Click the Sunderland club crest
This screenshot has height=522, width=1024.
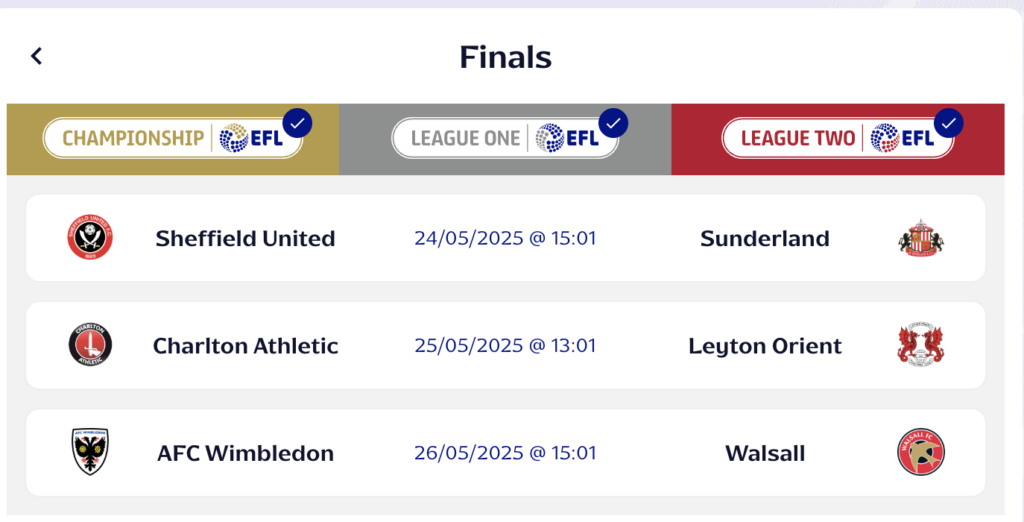pos(921,237)
